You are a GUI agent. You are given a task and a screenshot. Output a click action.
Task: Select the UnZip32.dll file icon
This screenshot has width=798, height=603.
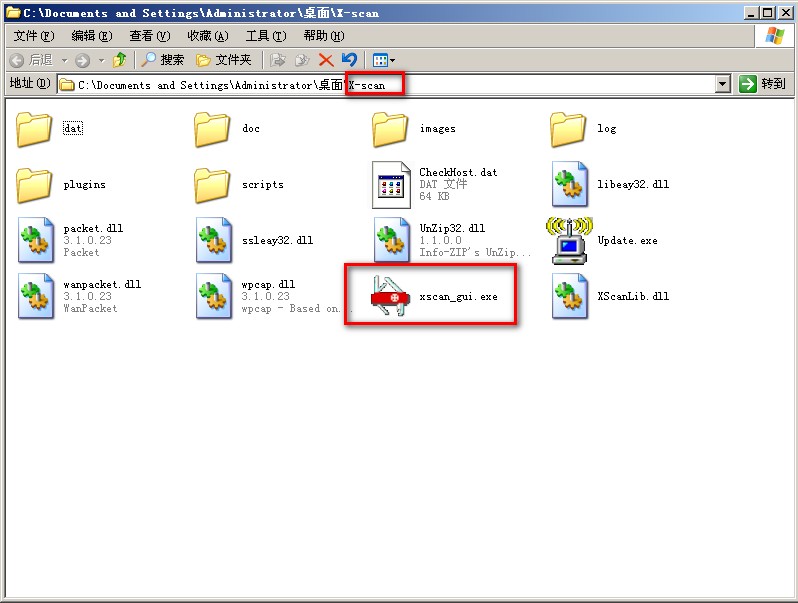[x=392, y=240]
